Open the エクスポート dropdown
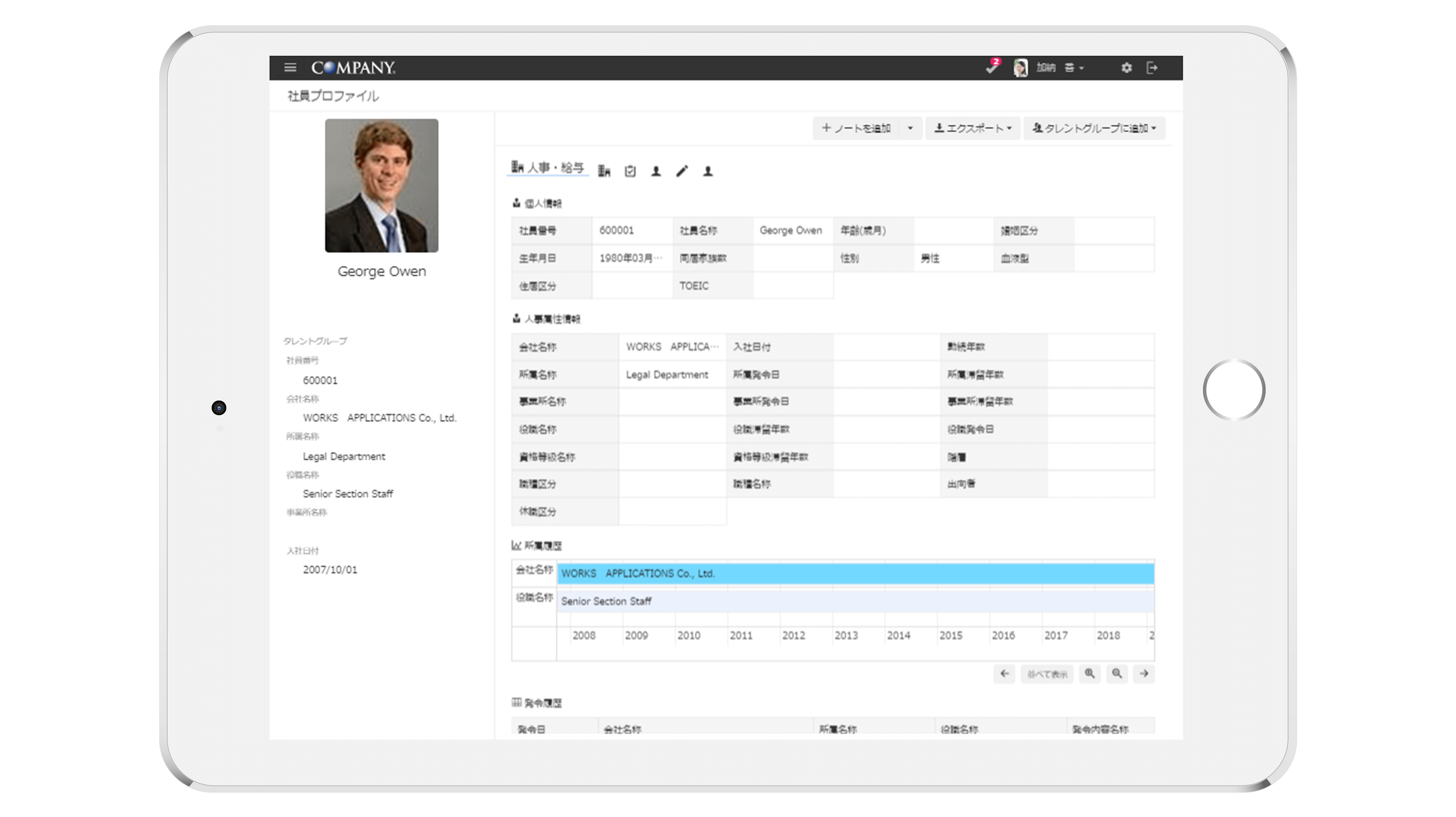This screenshot has width=1456, height=817. pyautogui.click(x=973, y=128)
